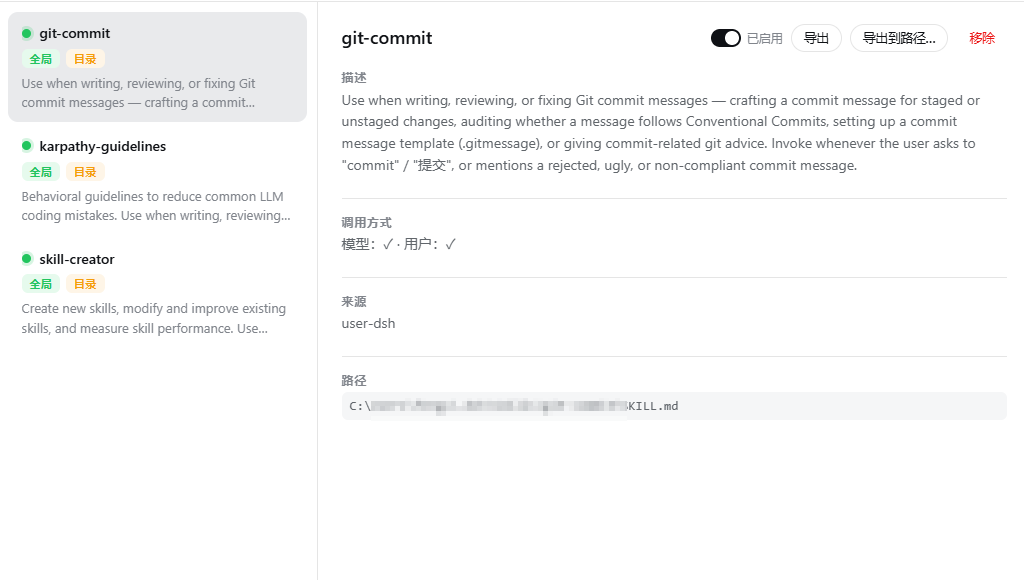Click the 全局 tag under karpathy-guidelines

40,172
